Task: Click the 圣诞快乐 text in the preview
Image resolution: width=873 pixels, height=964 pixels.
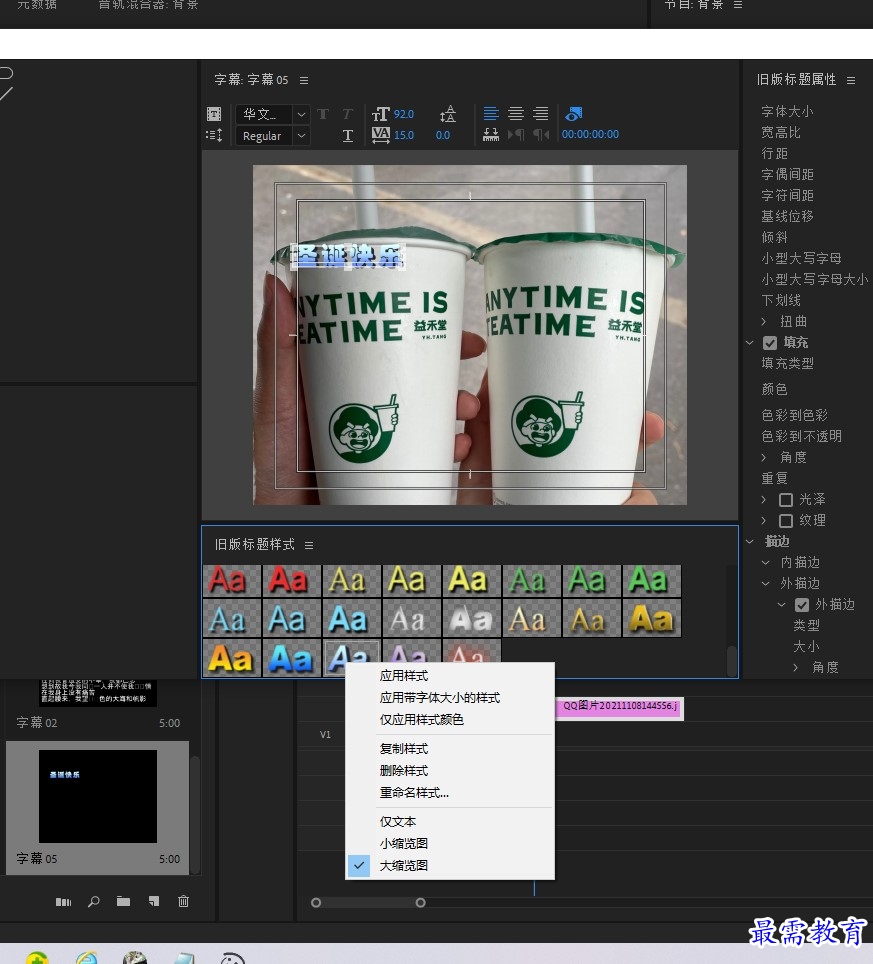Action: pyautogui.click(x=348, y=257)
